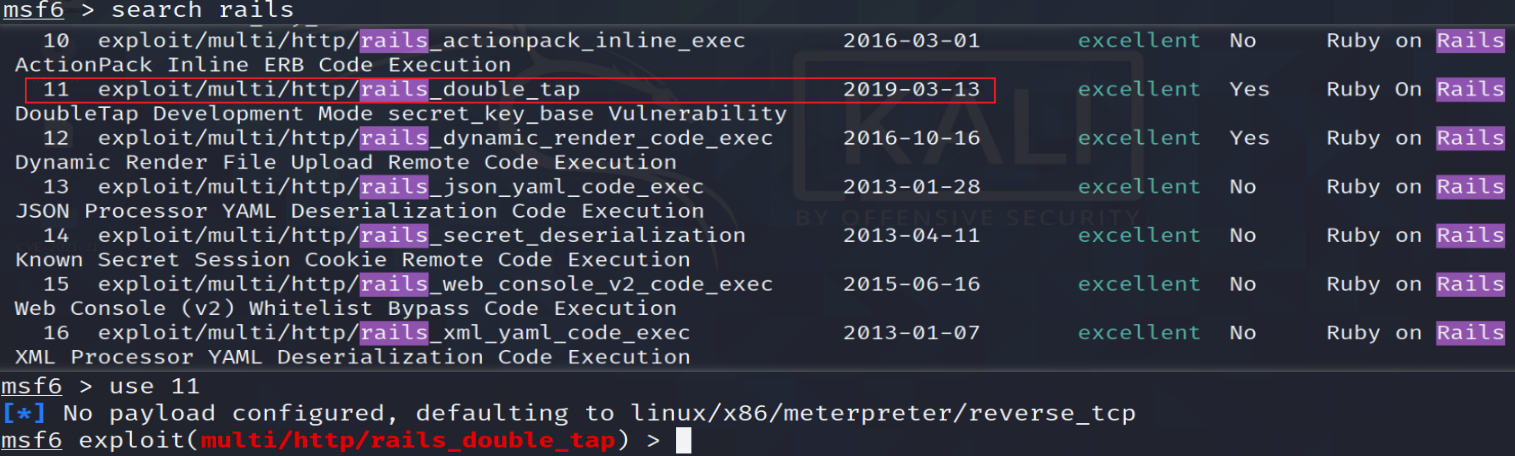The height and width of the screenshot is (456, 1515).
Task: Click rails_web_console_v2_code_exec module path
Action: coord(435,285)
